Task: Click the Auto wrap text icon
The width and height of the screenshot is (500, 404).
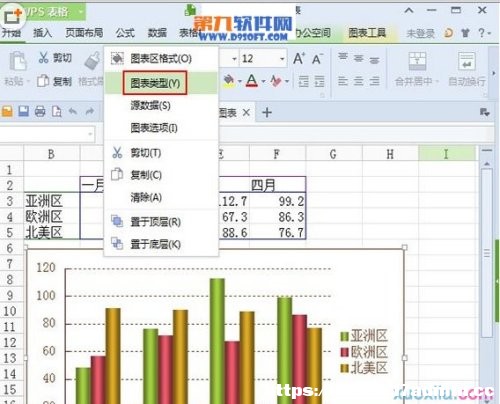Action: pyautogui.click(x=466, y=61)
